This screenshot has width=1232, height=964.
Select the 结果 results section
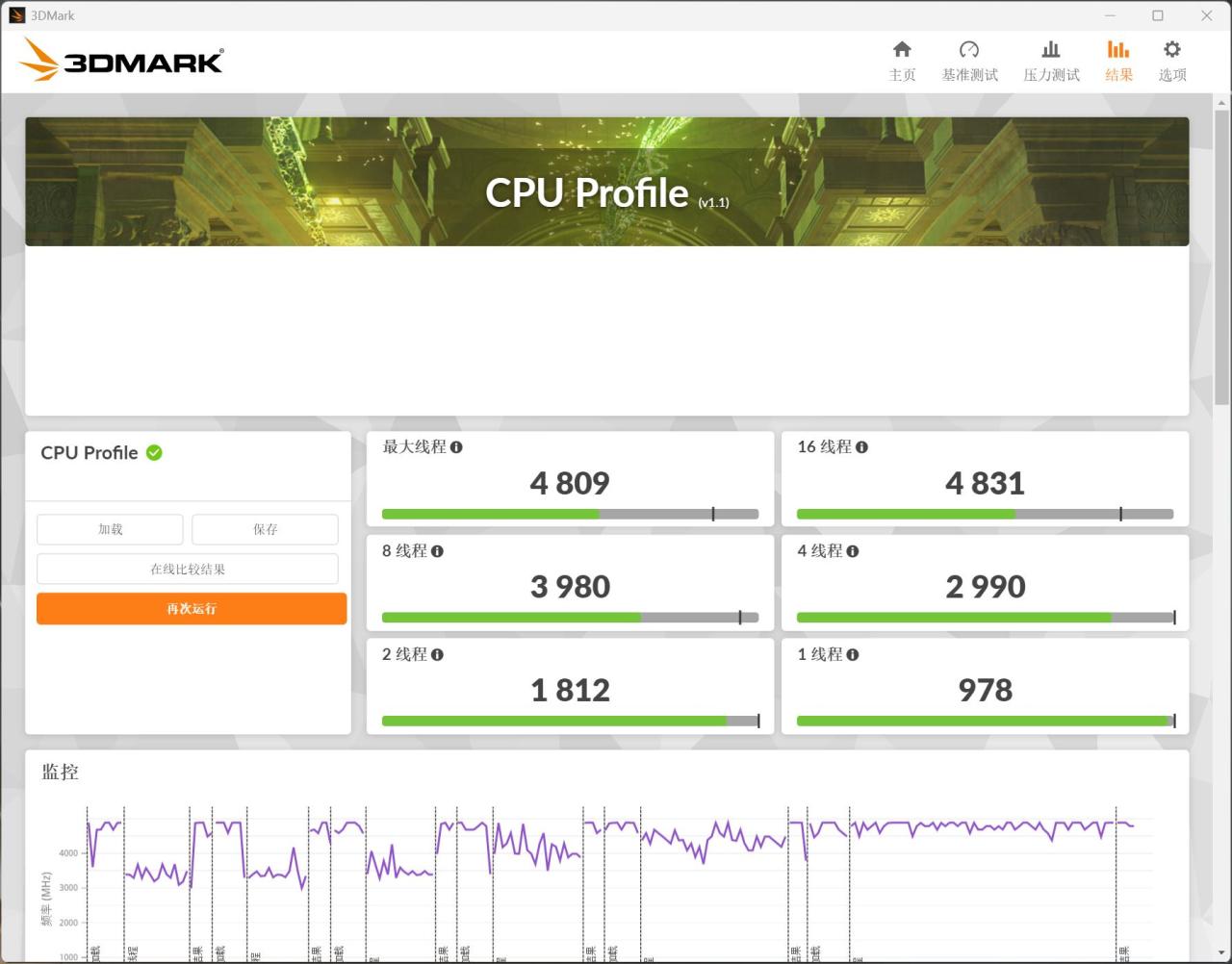click(1118, 61)
